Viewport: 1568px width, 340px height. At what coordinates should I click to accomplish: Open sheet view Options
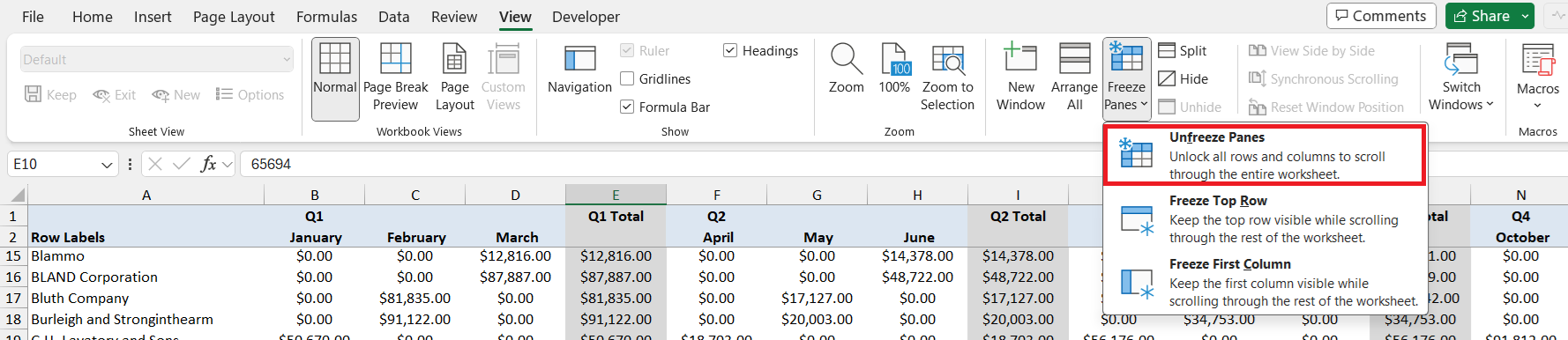click(x=250, y=95)
